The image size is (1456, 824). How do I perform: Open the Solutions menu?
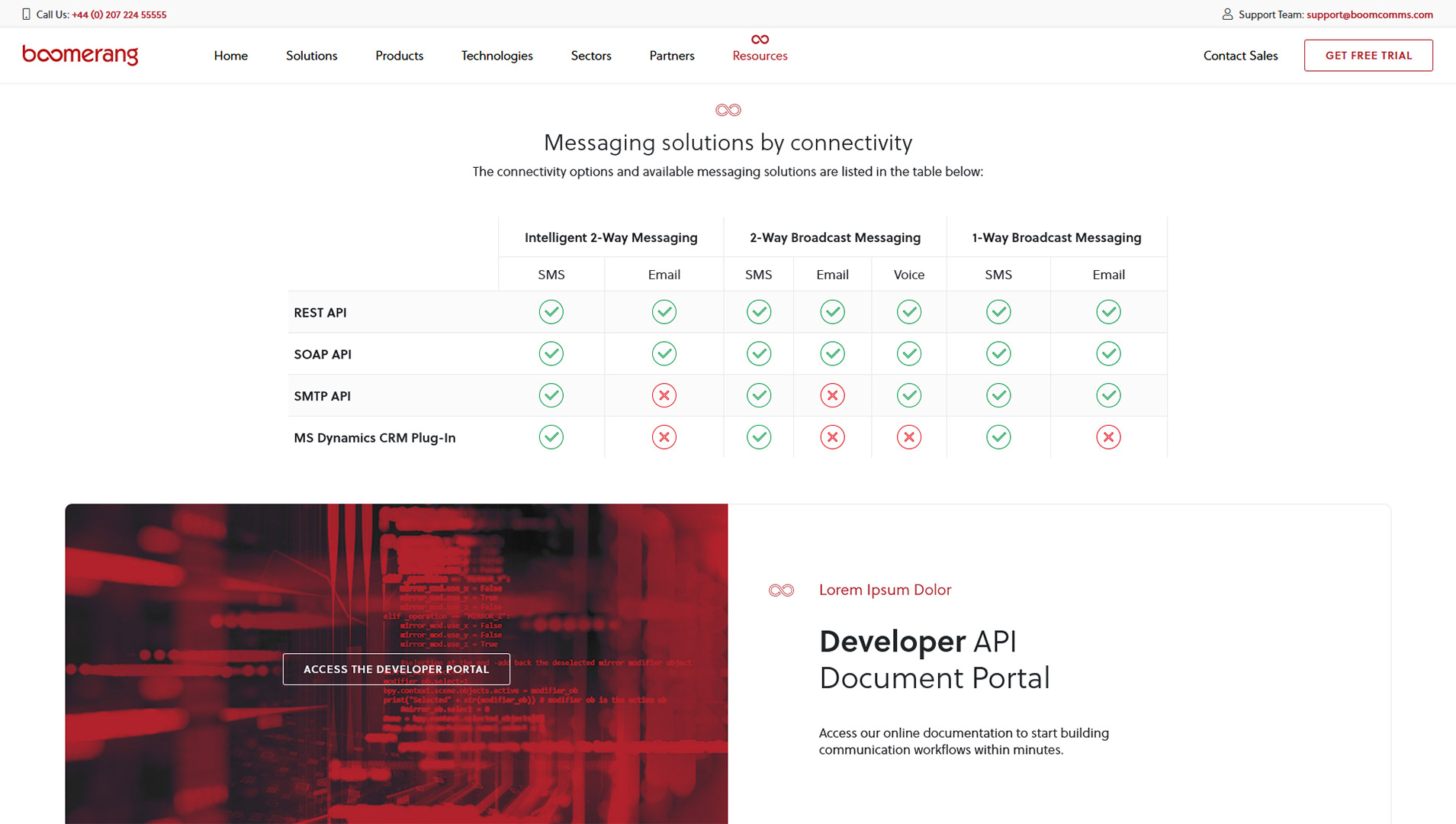click(311, 56)
